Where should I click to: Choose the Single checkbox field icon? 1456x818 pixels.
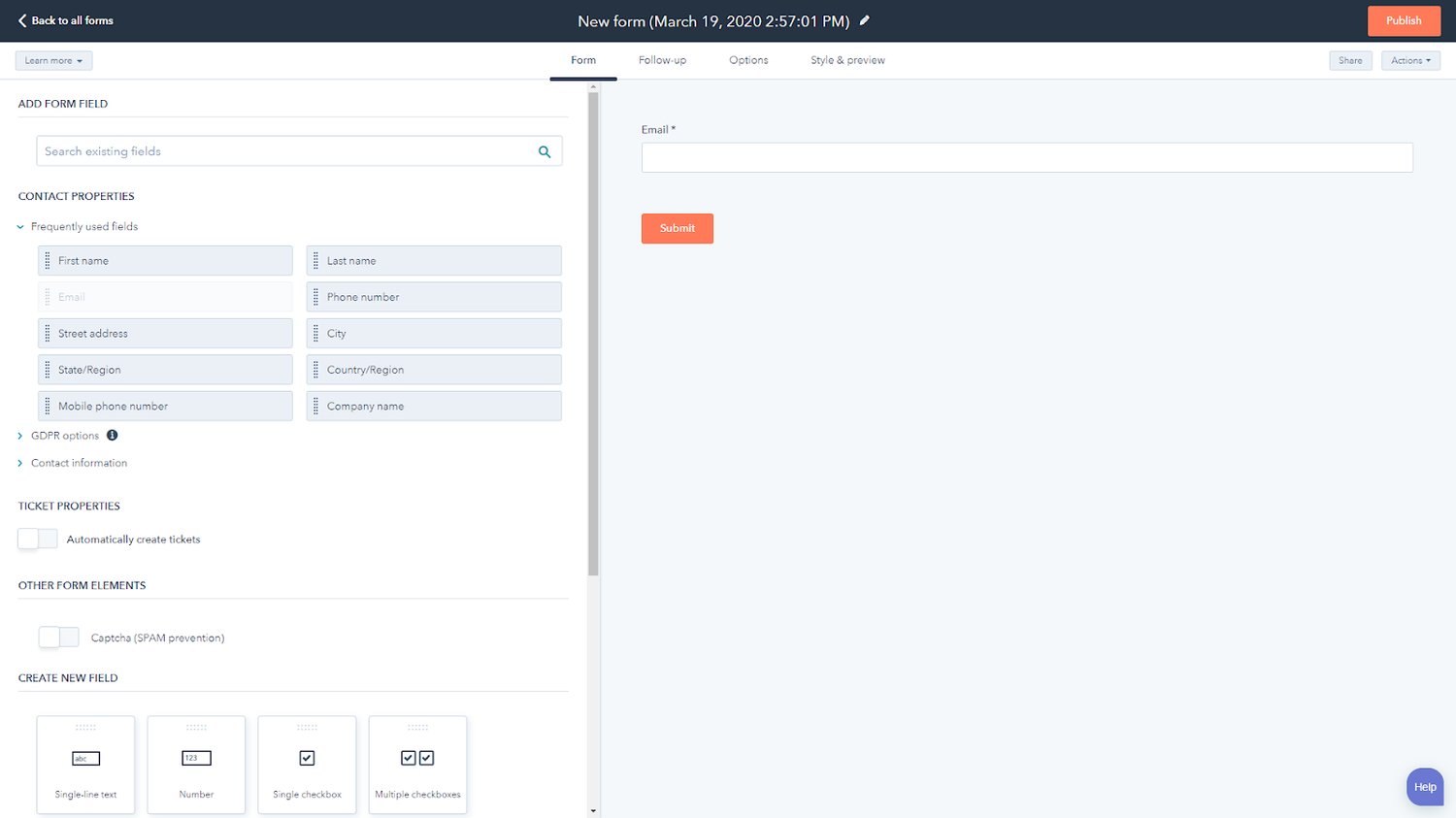coord(307,759)
